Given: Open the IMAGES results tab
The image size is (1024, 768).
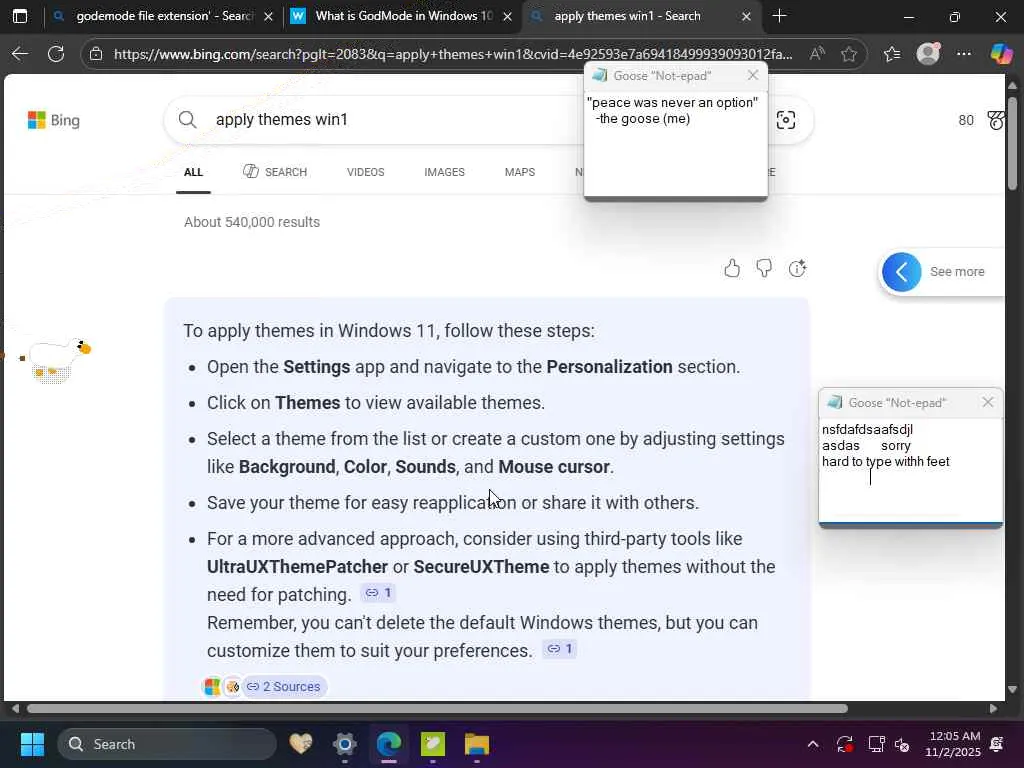Looking at the screenshot, I should click(444, 172).
